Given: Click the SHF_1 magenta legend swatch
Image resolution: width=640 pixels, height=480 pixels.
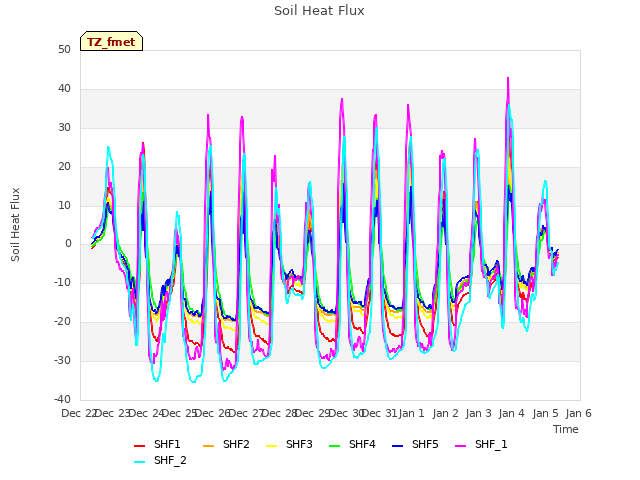Looking at the screenshot, I should 460,446.
